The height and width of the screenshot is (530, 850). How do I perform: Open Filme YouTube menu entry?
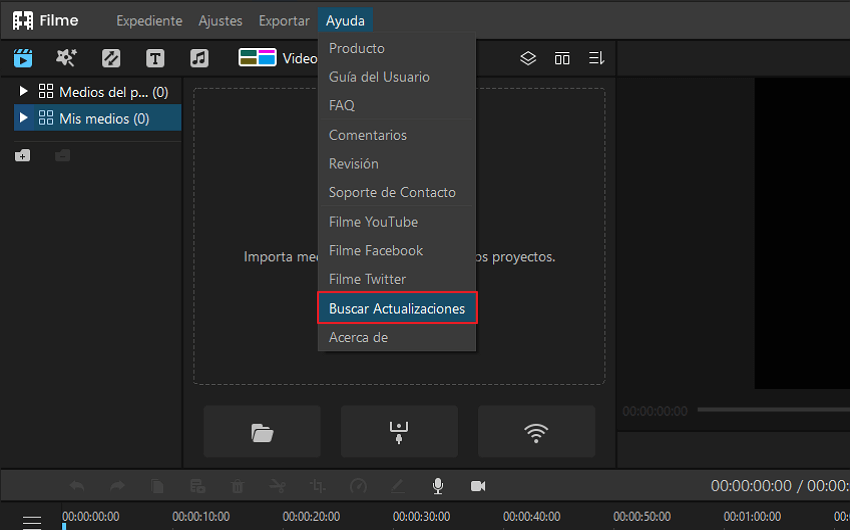click(397, 222)
